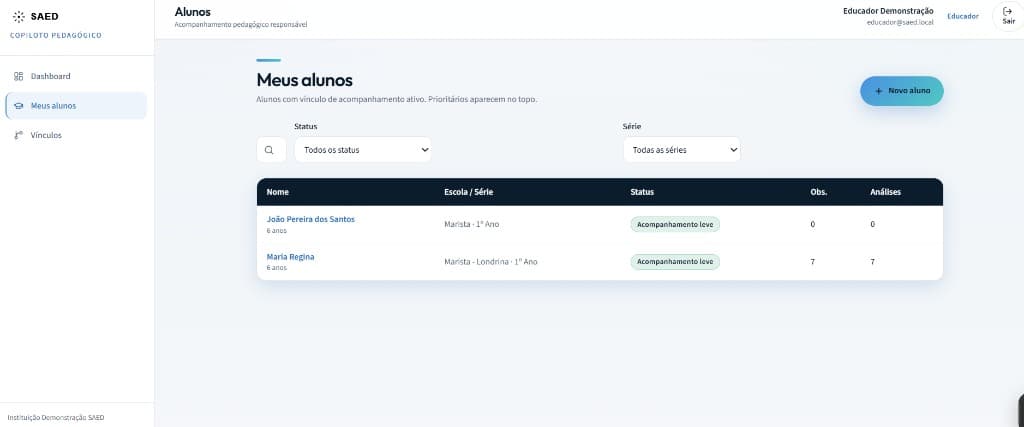Open the Todas as séries dropdown
The width and height of the screenshot is (1024, 427).
(682, 150)
